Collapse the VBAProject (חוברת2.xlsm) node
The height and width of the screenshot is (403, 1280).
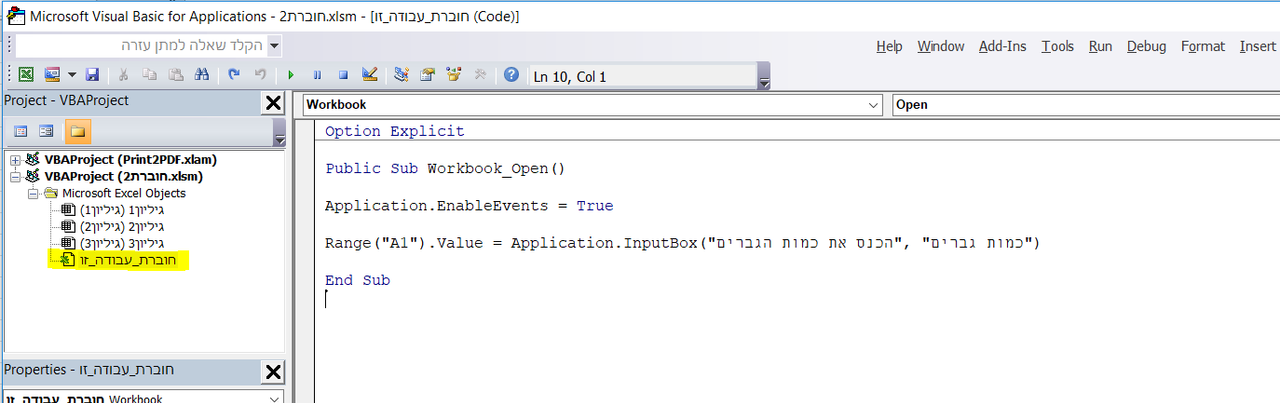point(15,176)
